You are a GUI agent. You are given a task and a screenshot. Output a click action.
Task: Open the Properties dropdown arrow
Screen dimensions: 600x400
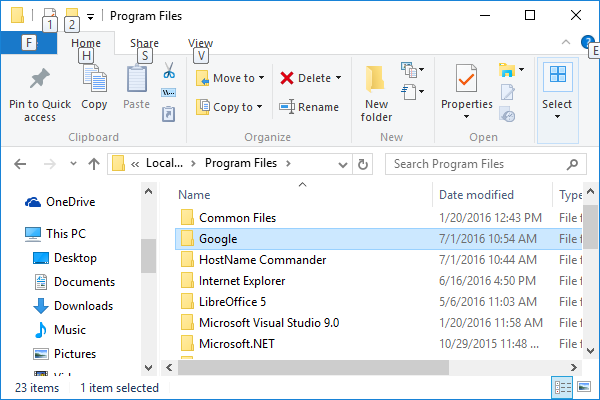[466, 116]
